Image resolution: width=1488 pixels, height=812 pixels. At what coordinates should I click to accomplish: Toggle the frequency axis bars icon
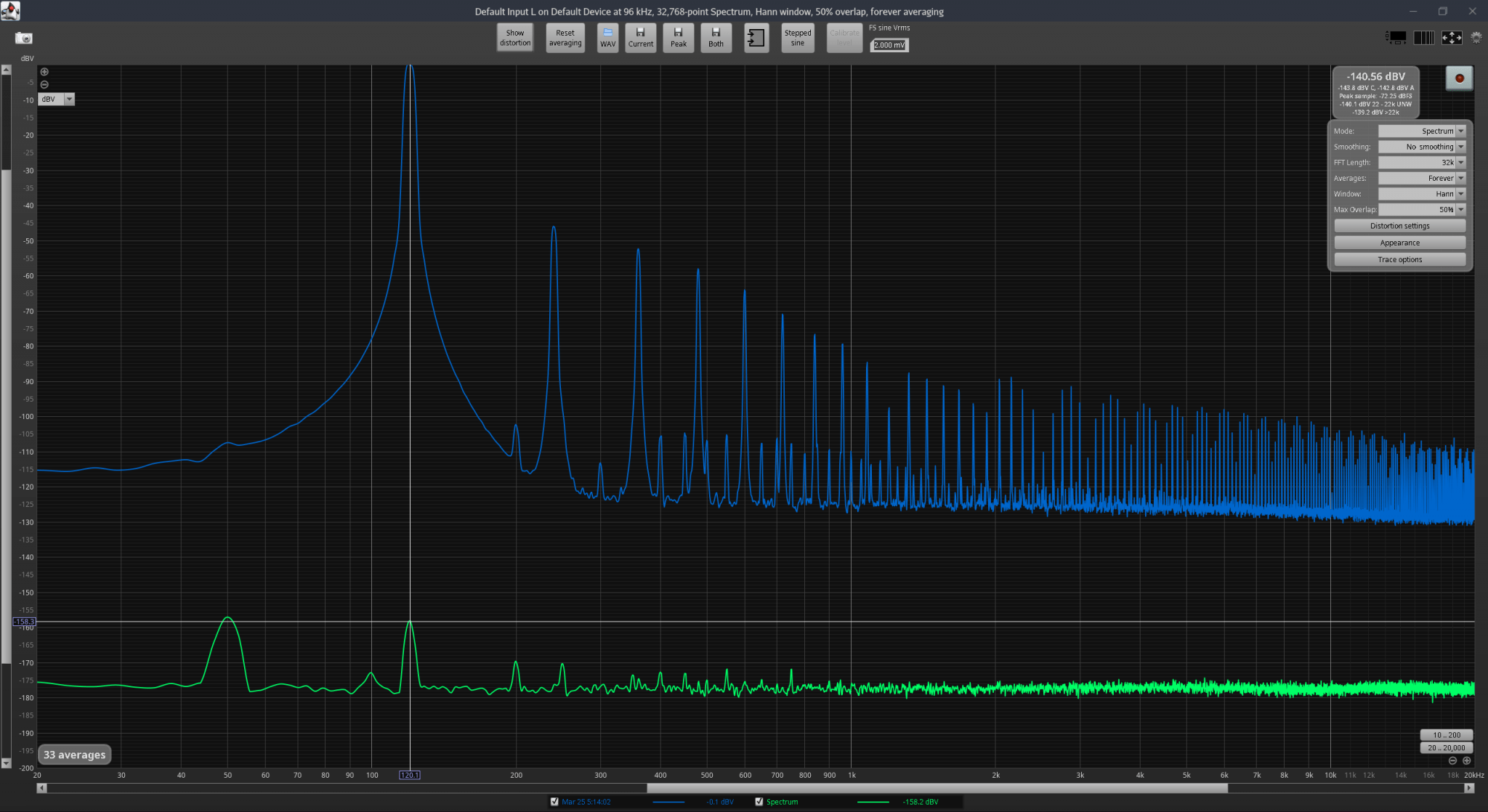[1423, 37]
